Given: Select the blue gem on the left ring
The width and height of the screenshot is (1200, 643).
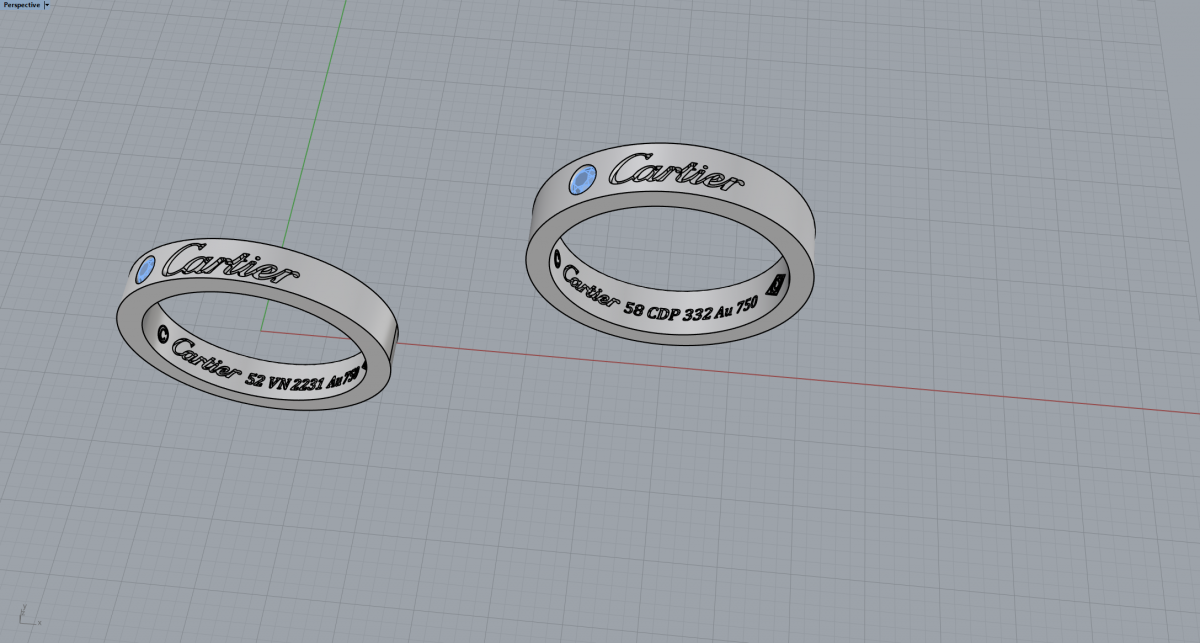Looking at the screenshot, I should [146, 267].
